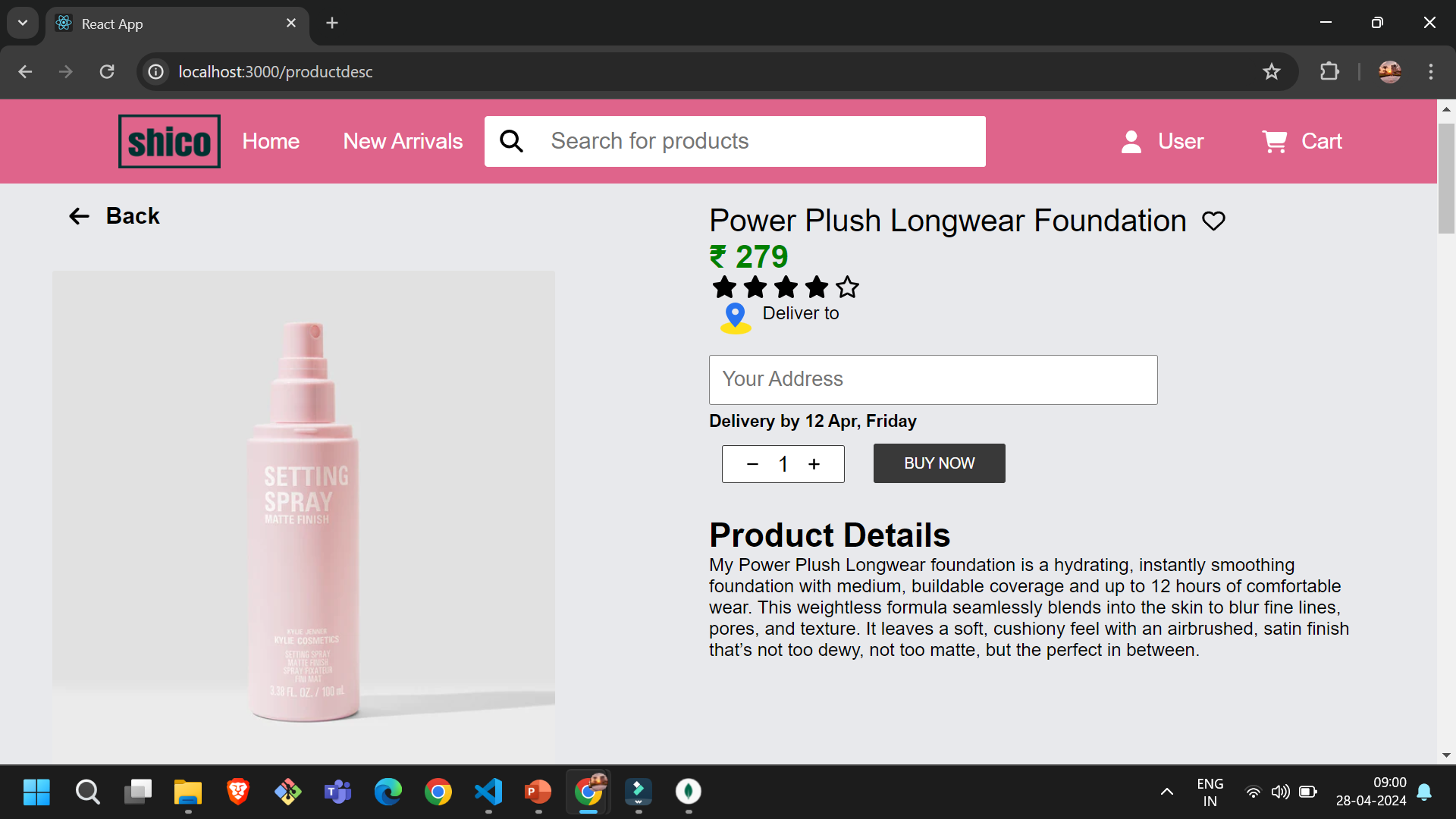
Task: Open Chrome profile avatar
Action: point(1390,71)
